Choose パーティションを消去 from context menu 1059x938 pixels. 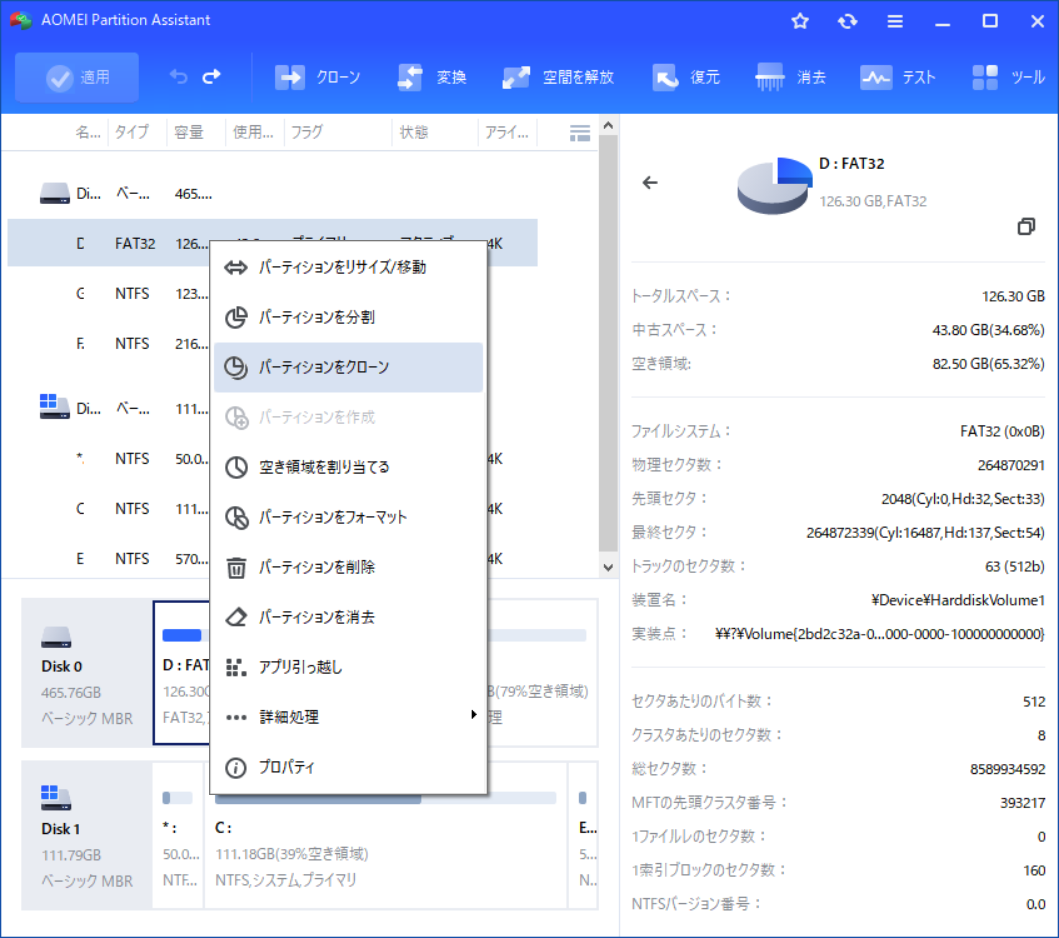348,617
